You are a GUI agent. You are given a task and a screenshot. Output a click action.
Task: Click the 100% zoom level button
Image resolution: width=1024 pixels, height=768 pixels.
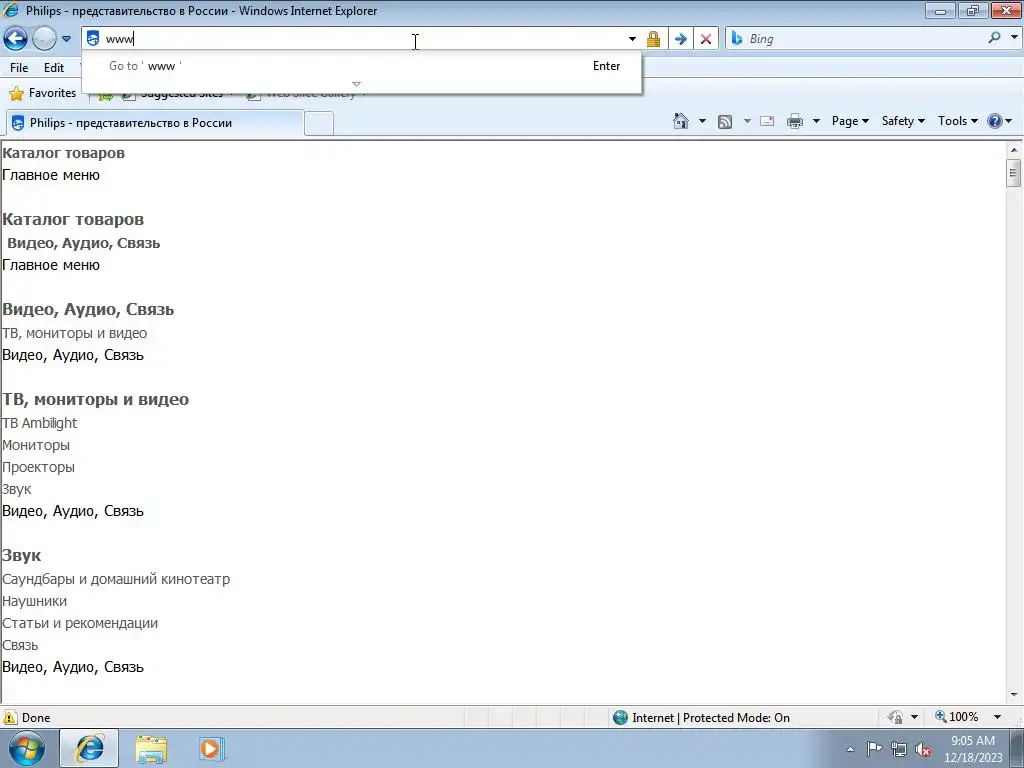957,717
